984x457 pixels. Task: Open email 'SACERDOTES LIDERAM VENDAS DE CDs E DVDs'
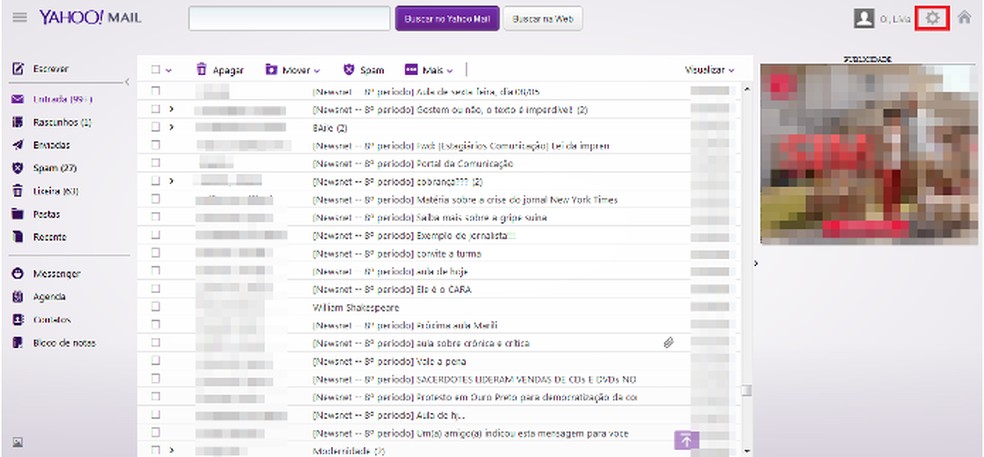(474, 379)
